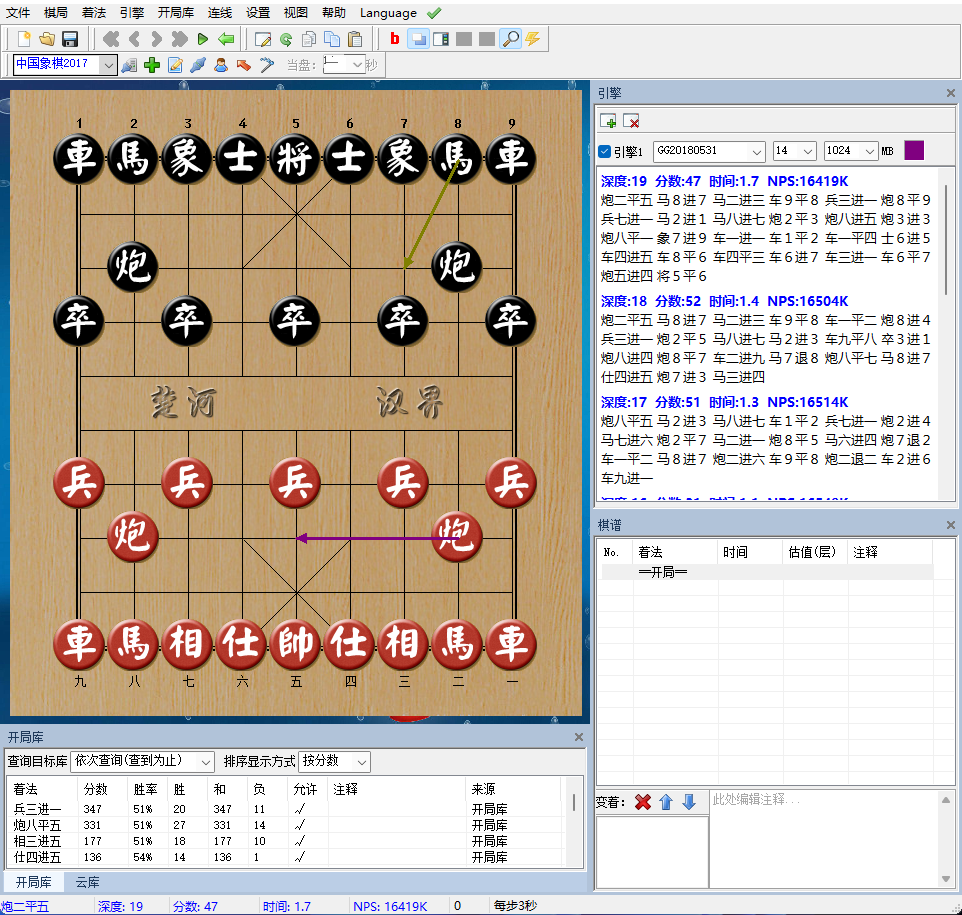Move variation down with blue down arrow

tap(689, 802)
